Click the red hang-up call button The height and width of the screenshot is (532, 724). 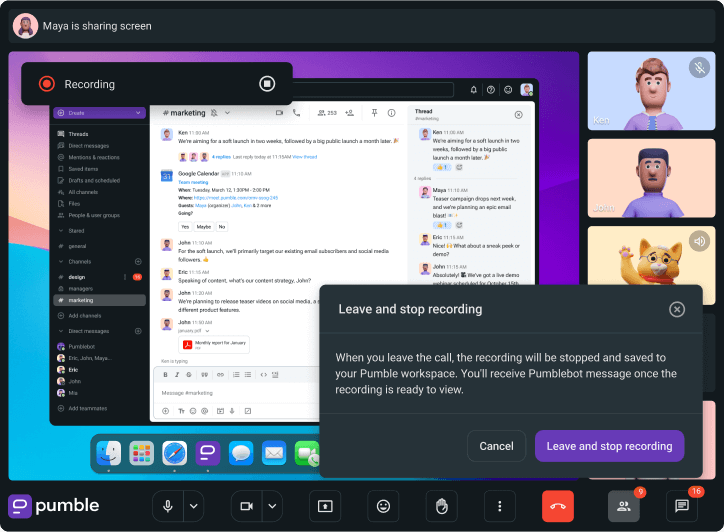[x=558, y=506]
